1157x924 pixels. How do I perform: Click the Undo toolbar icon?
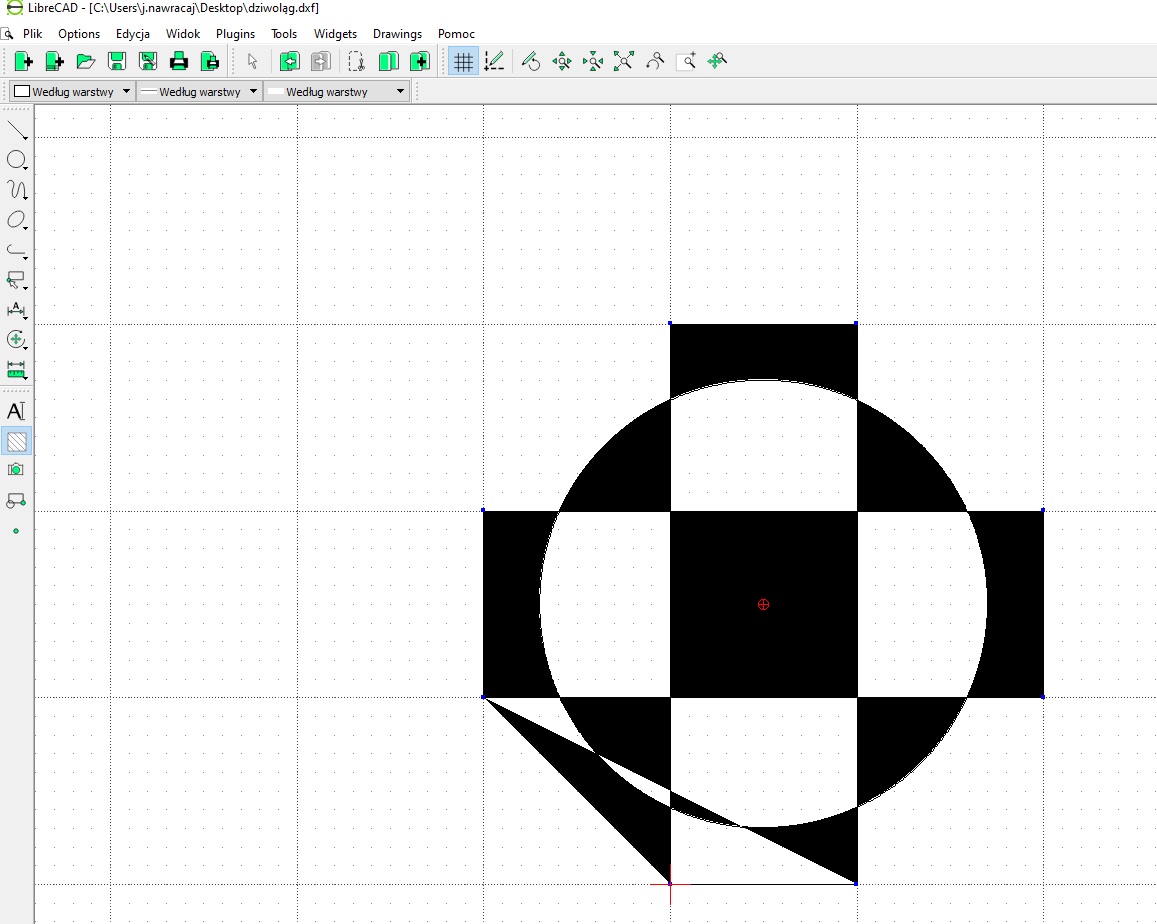(289, 61)
